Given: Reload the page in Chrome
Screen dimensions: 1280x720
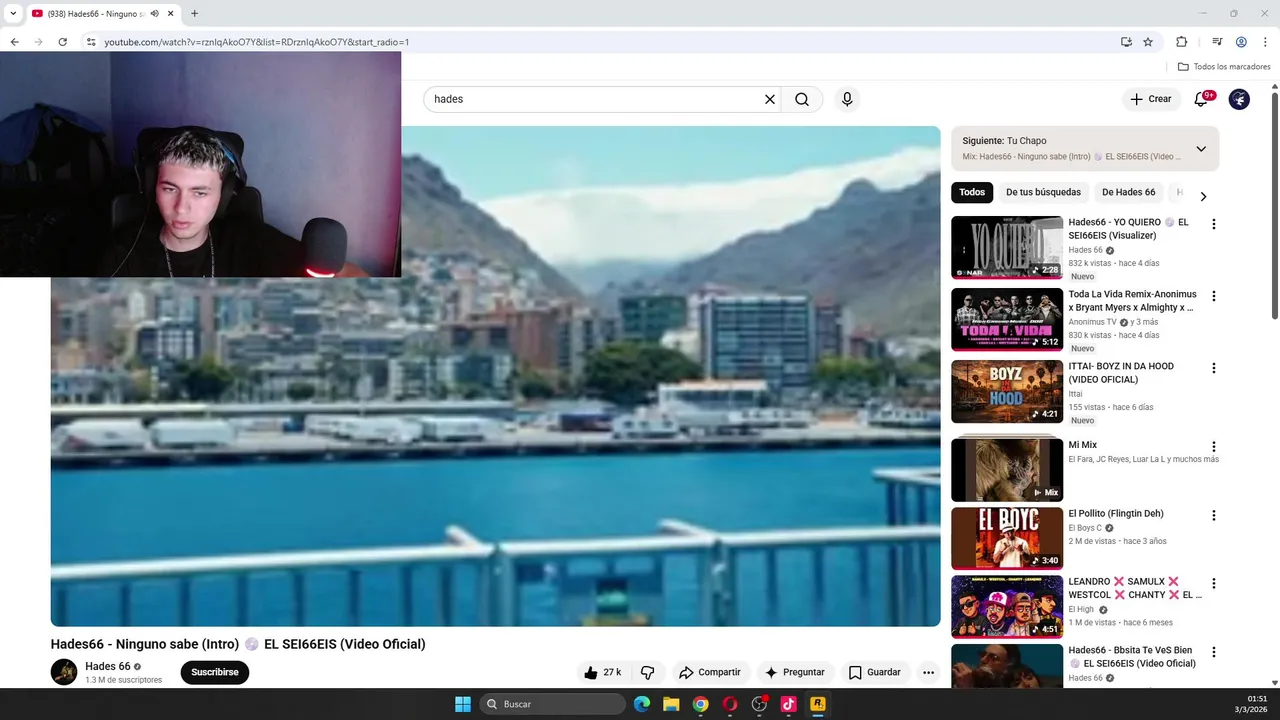Looking at the screenshot, I should tap(62, 42).
